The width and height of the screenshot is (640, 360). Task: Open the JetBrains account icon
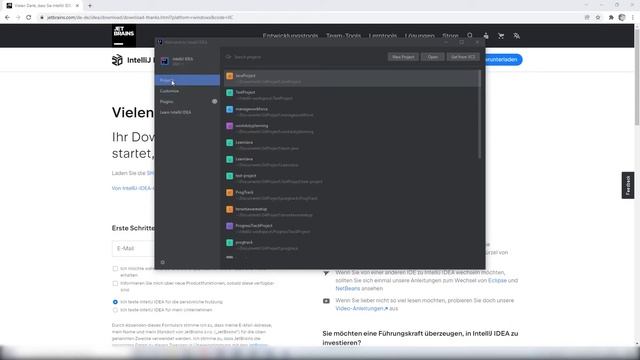486,36
